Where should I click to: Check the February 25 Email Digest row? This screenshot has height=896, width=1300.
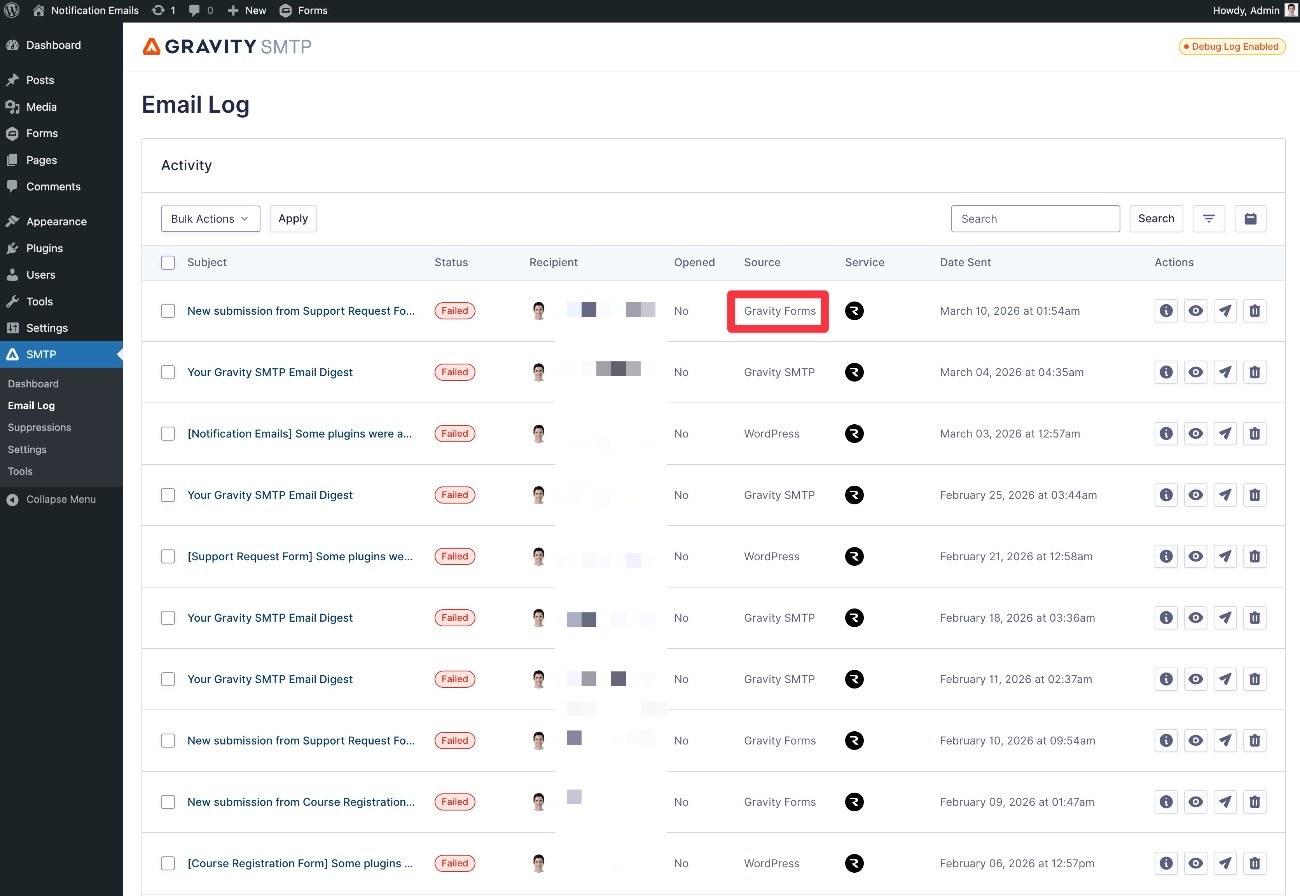click(168, 495)
